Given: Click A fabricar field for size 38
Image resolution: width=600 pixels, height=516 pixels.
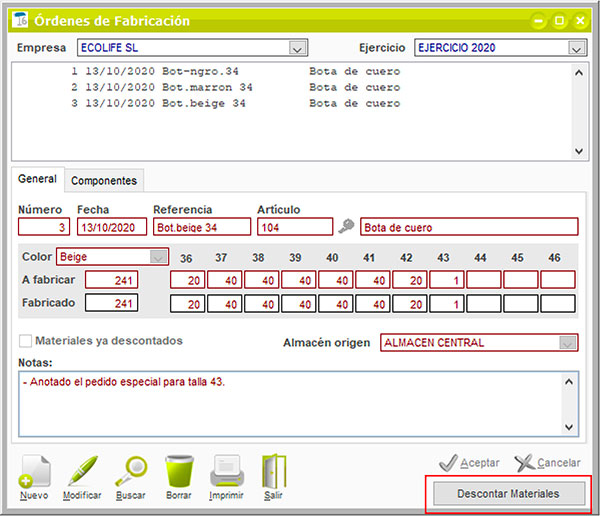Looking at the screenshot, I should coord(262,280).
